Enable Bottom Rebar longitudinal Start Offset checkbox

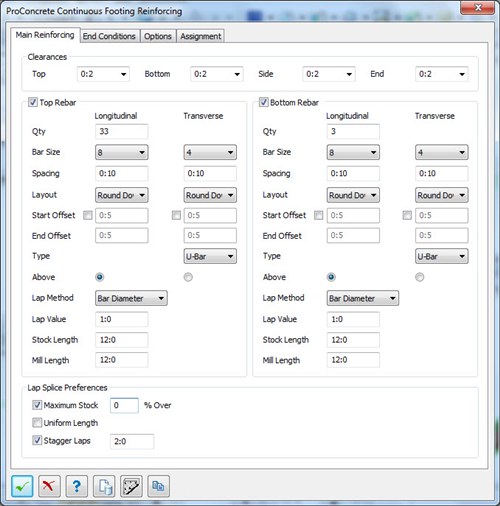[x=319, y=215]
